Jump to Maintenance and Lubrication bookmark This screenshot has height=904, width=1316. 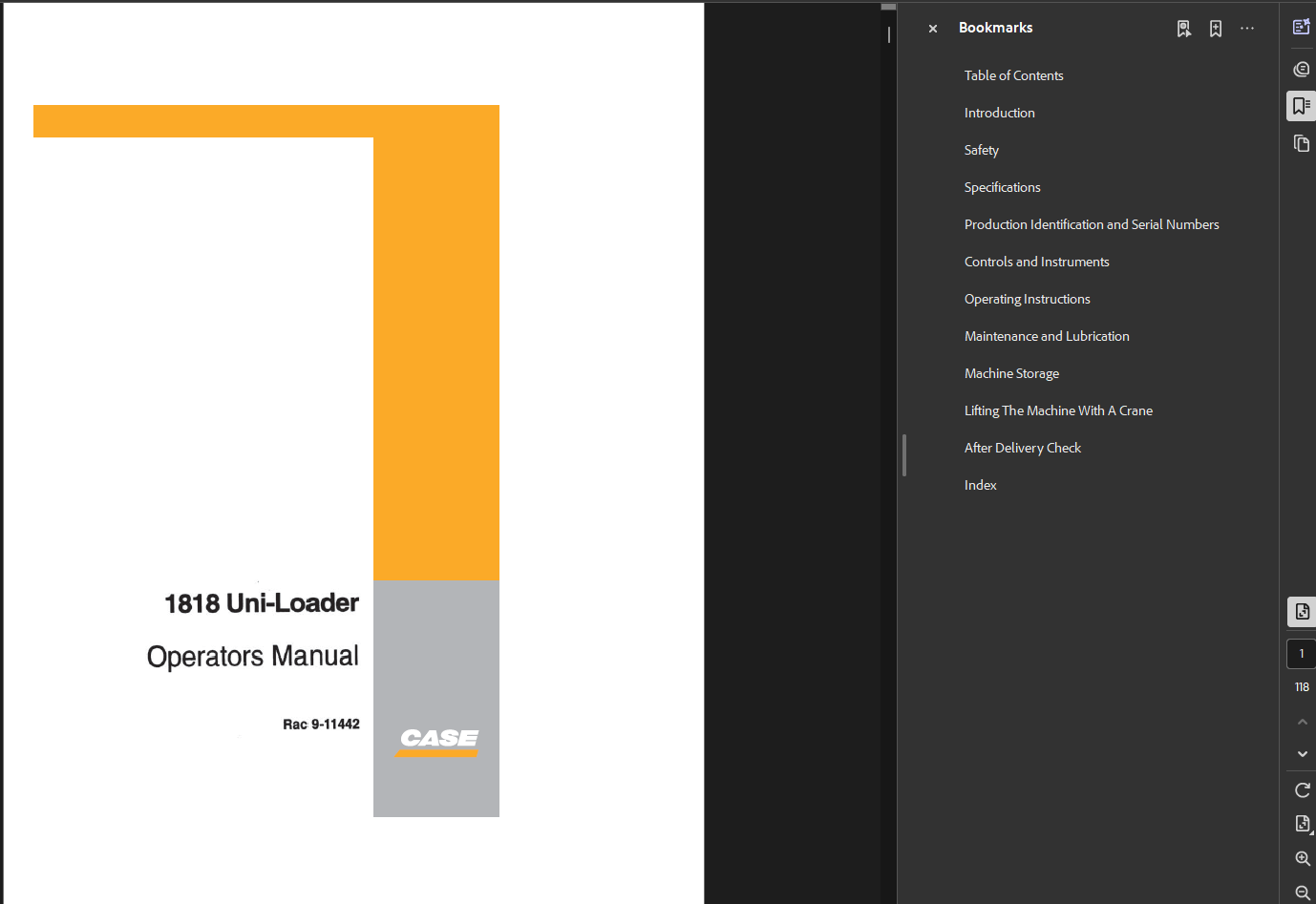tap(1047, 336)
